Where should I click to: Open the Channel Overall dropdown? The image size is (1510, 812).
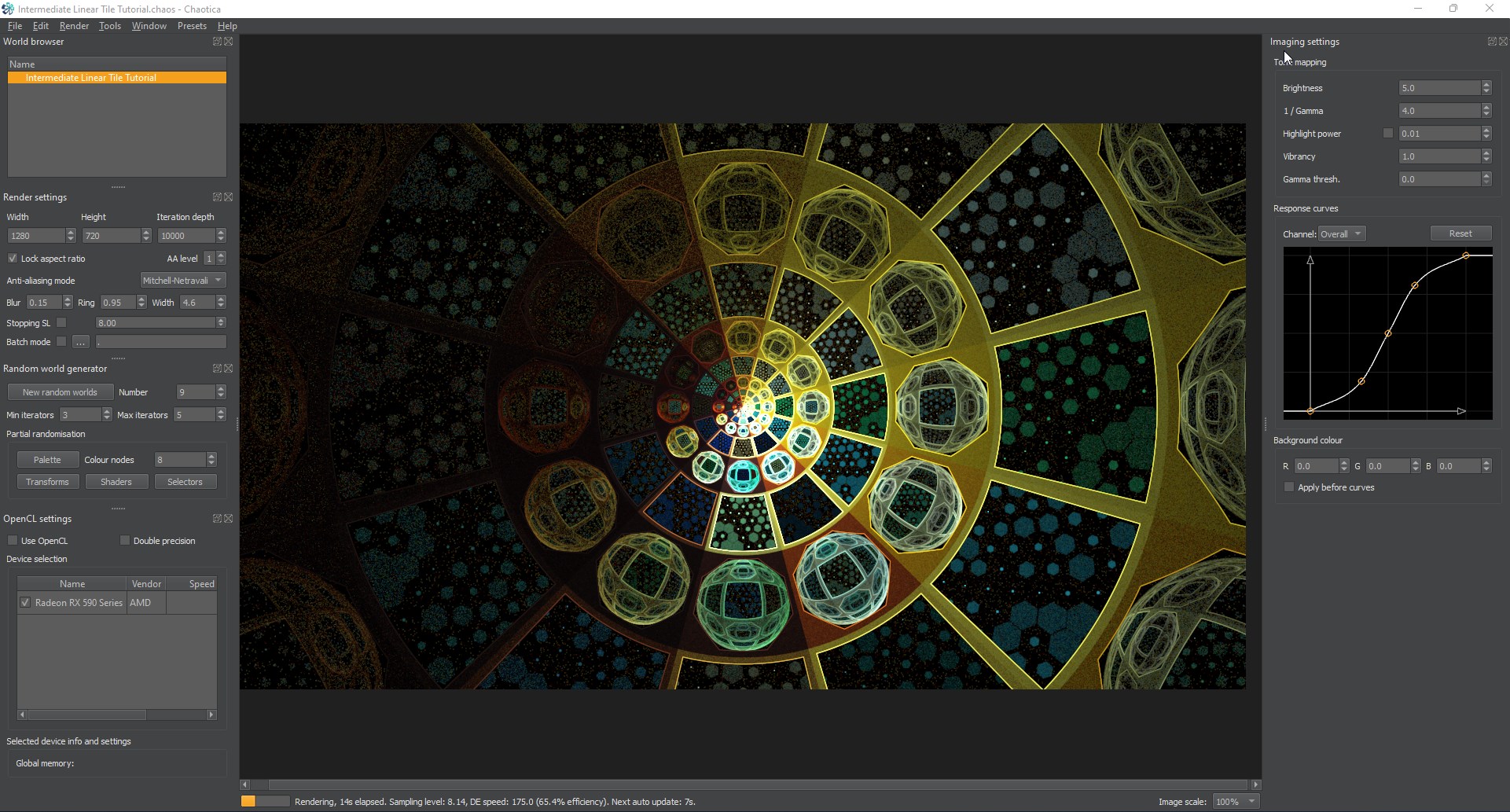(x=1341, y=234)
